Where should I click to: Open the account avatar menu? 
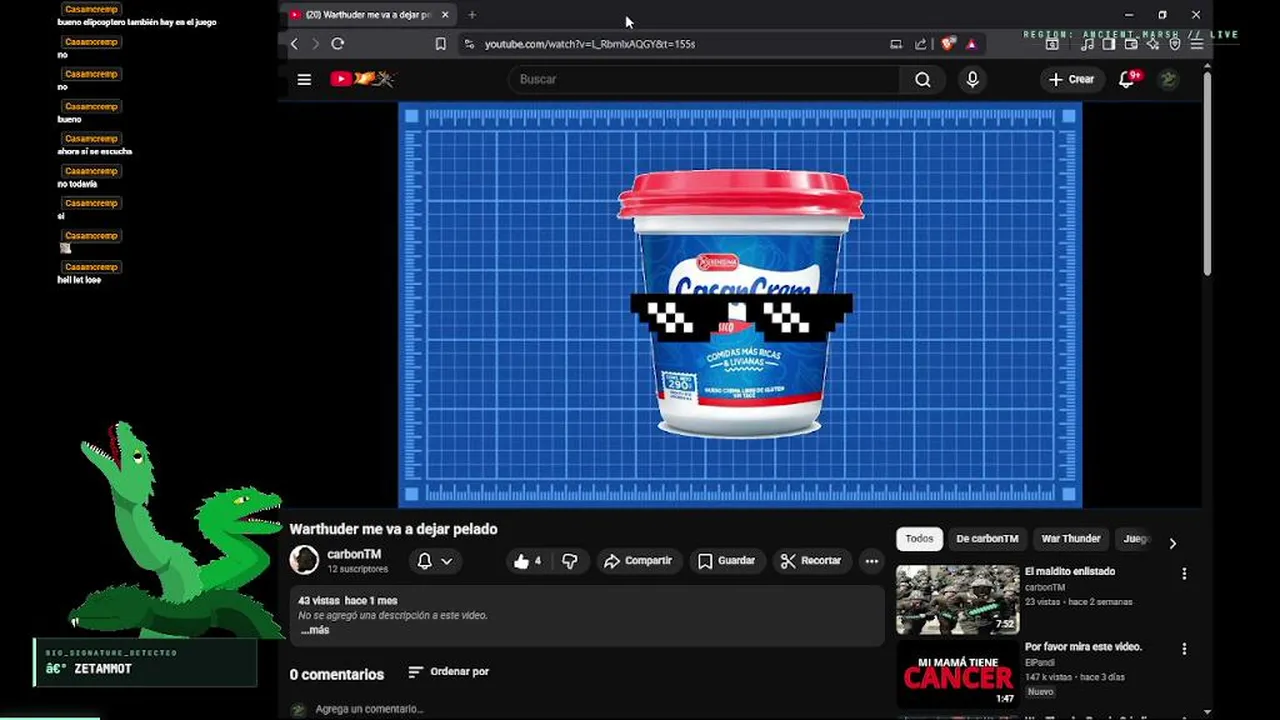[1168, 79]
